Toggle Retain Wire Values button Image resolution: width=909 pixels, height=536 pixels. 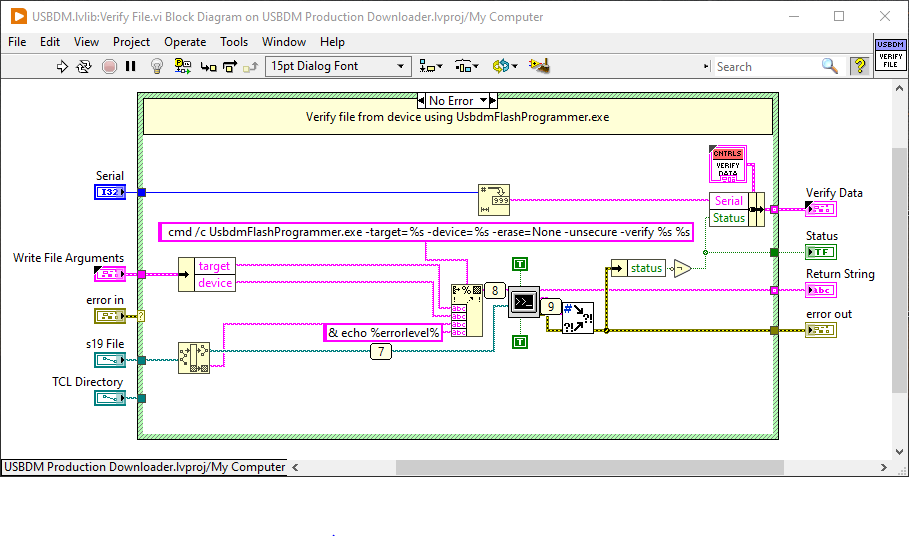[x=183, y=66]
